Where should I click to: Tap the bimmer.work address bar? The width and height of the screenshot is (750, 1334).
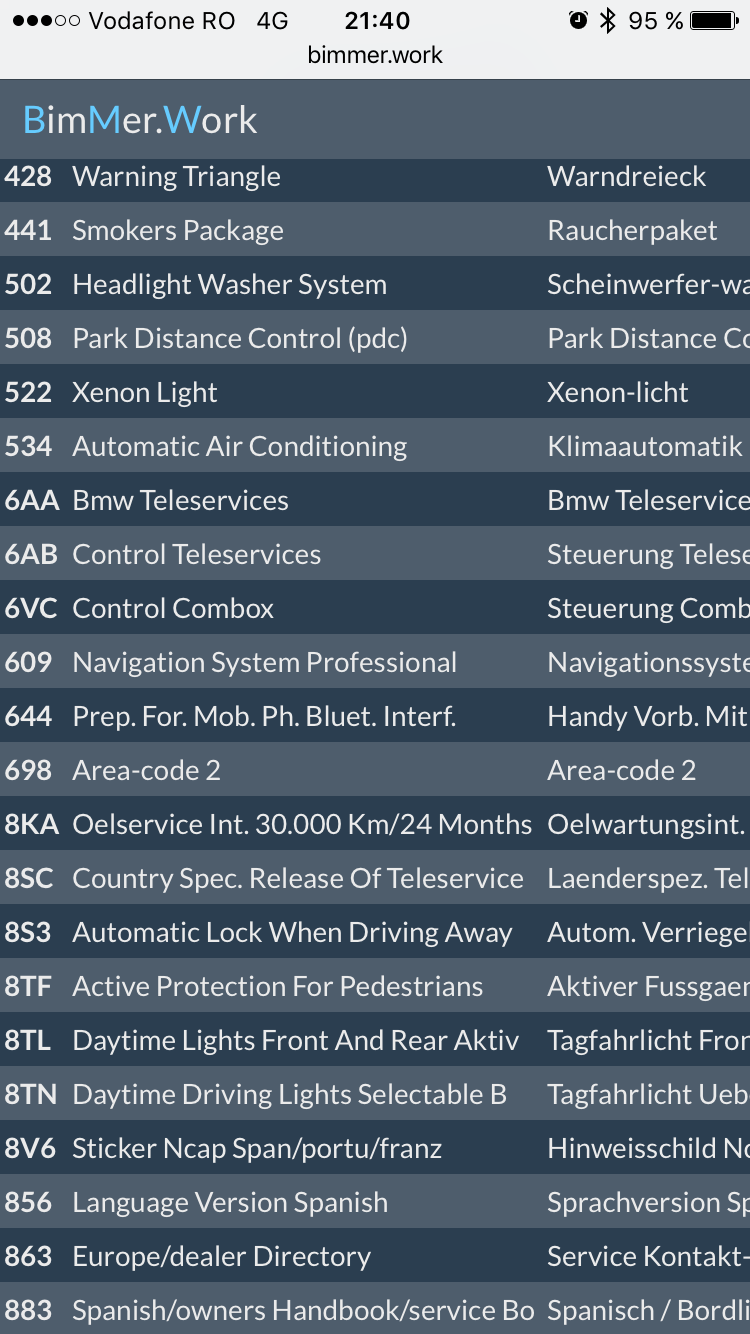pyautogui.click(x=375, y=55)
